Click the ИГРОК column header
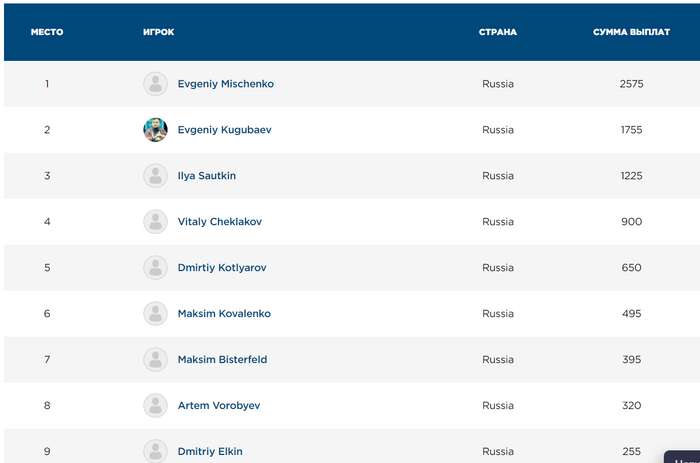The height and width of the screenshot is (463, 700). click(x=158, y=32)
